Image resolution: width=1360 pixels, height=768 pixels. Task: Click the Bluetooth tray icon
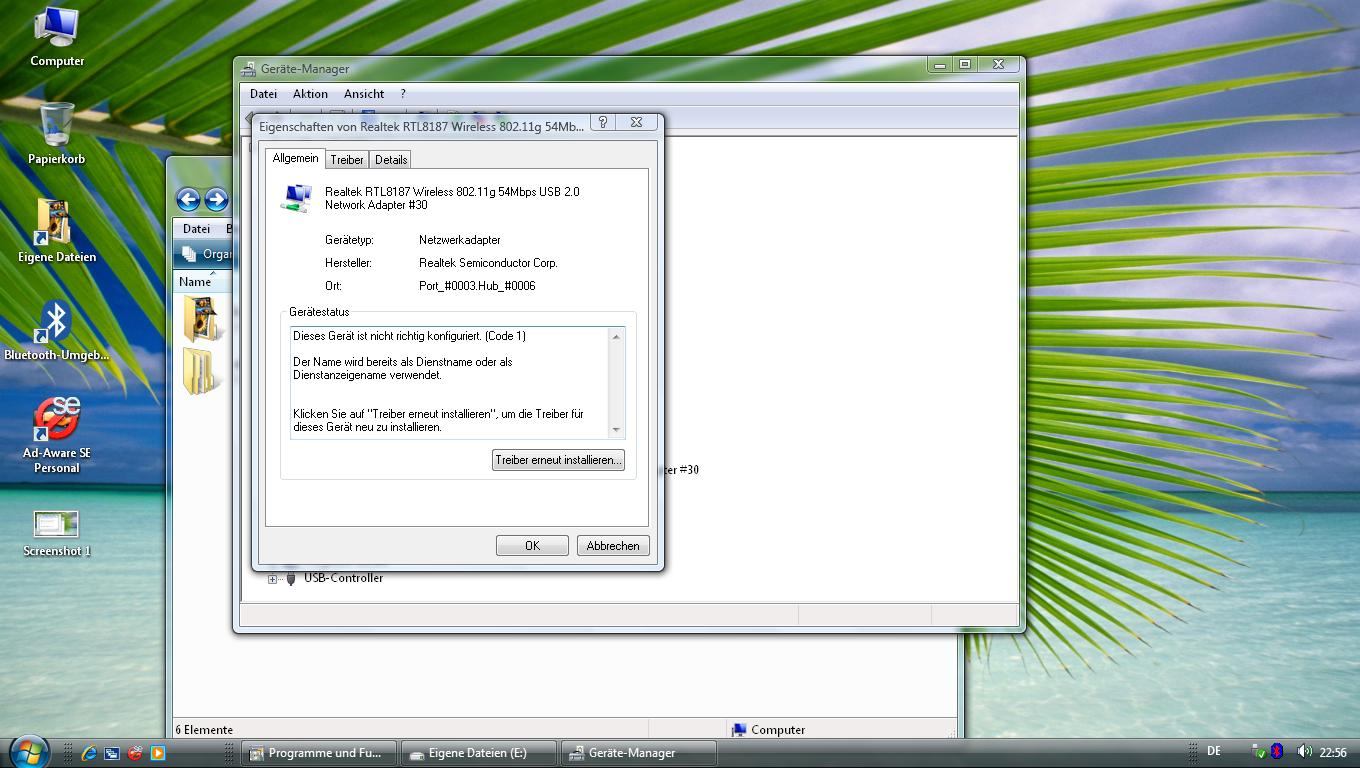1277,752
